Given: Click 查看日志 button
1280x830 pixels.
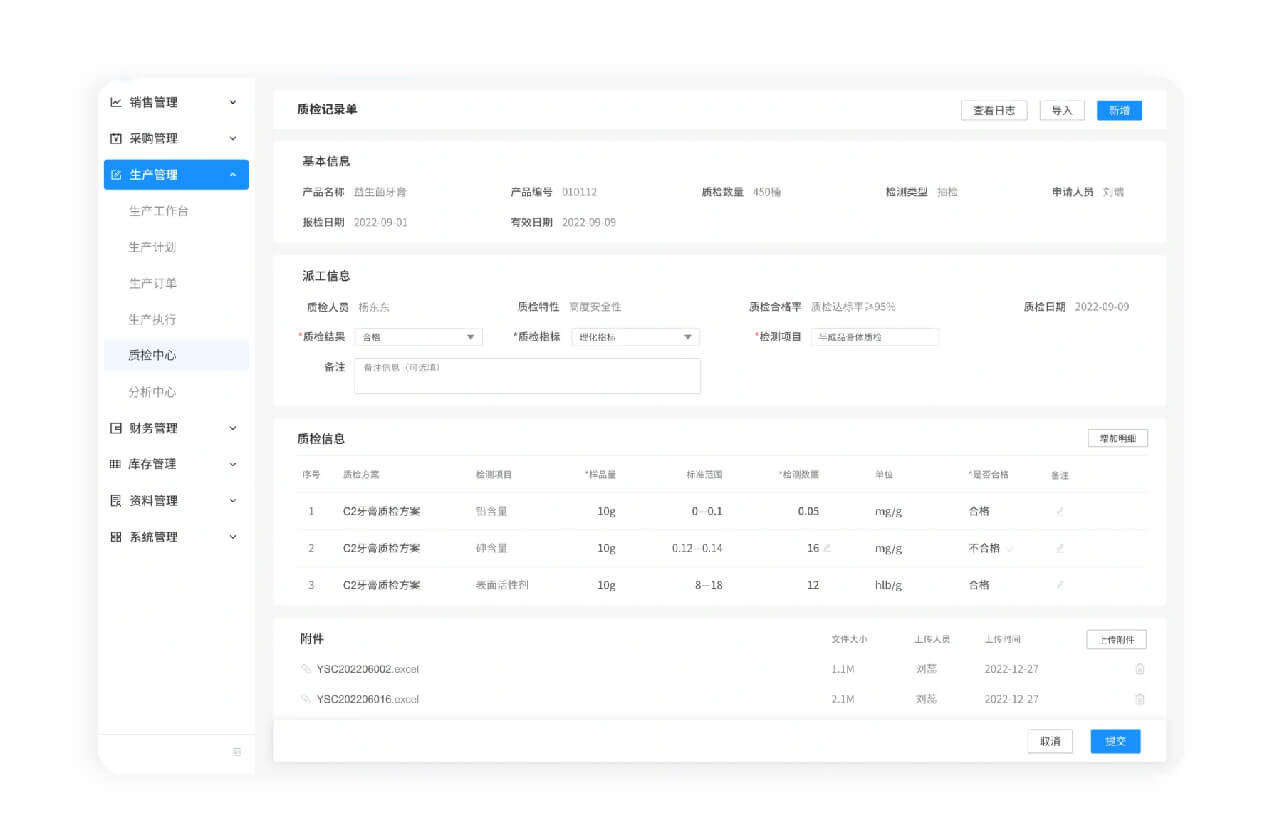Looking at the screenshot, I should pyautogui.click(x=993, y=110).
